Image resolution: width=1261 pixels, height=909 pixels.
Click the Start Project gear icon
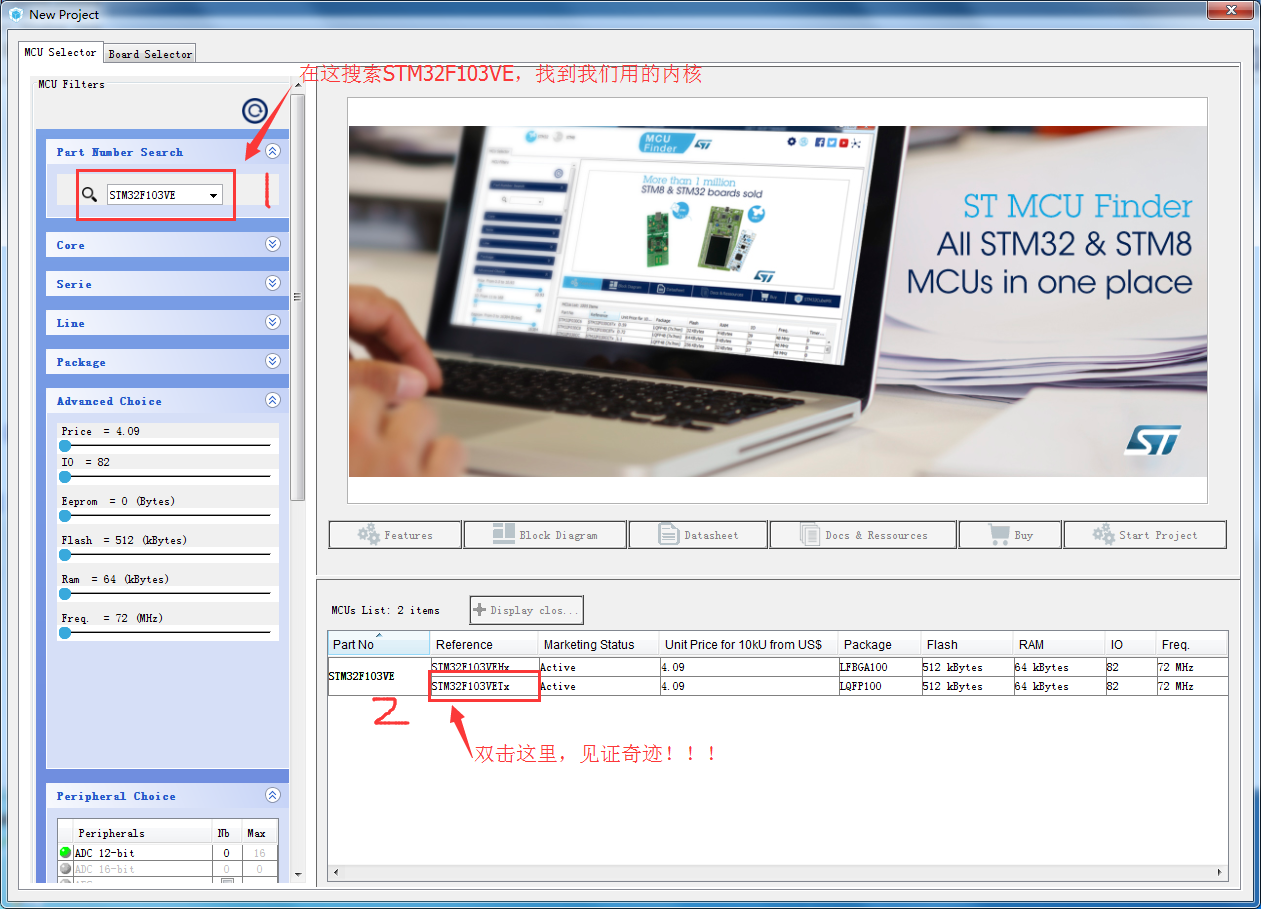(x=1104, y=535)
